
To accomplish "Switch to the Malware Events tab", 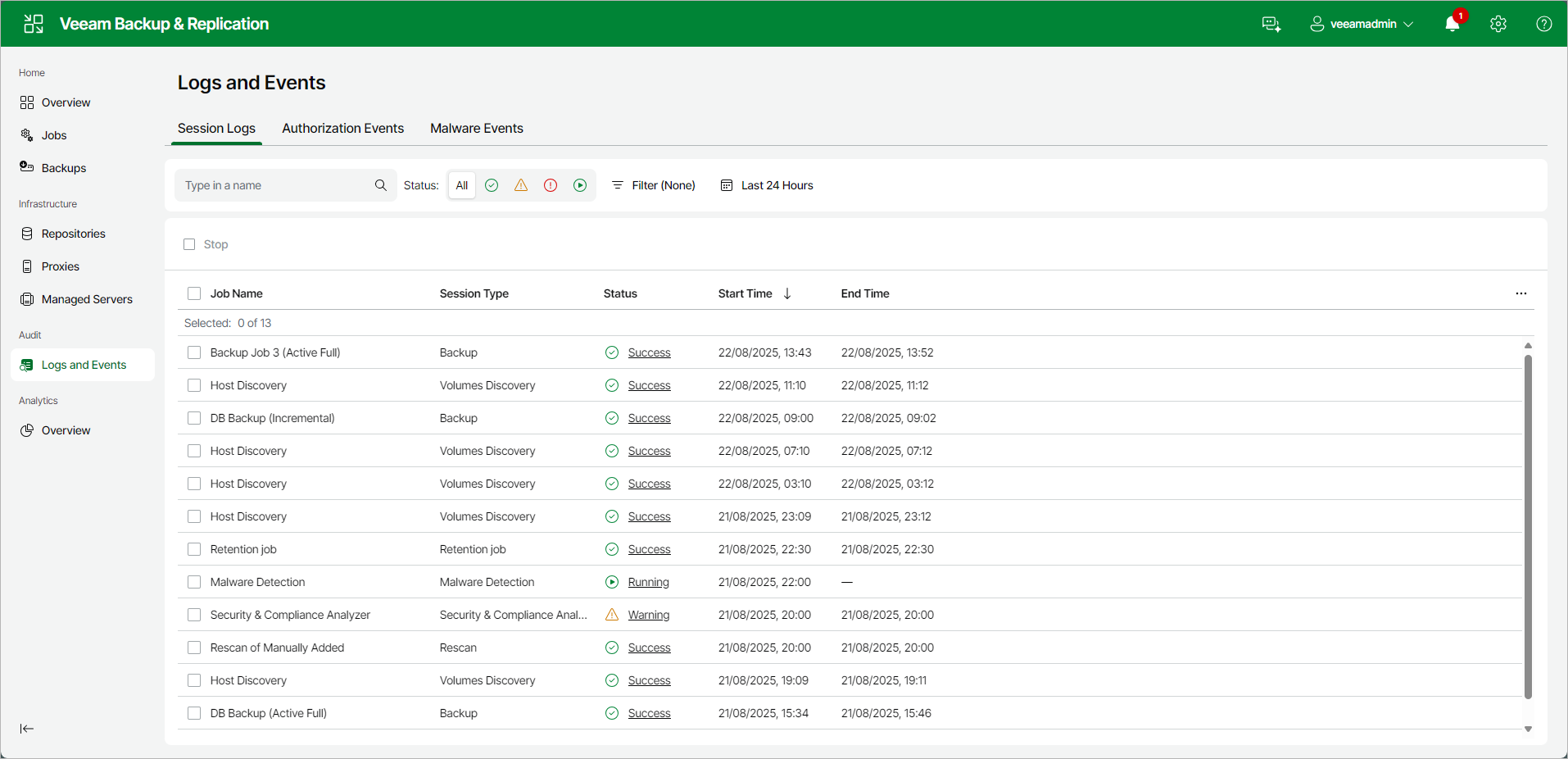I will point(476,128).
